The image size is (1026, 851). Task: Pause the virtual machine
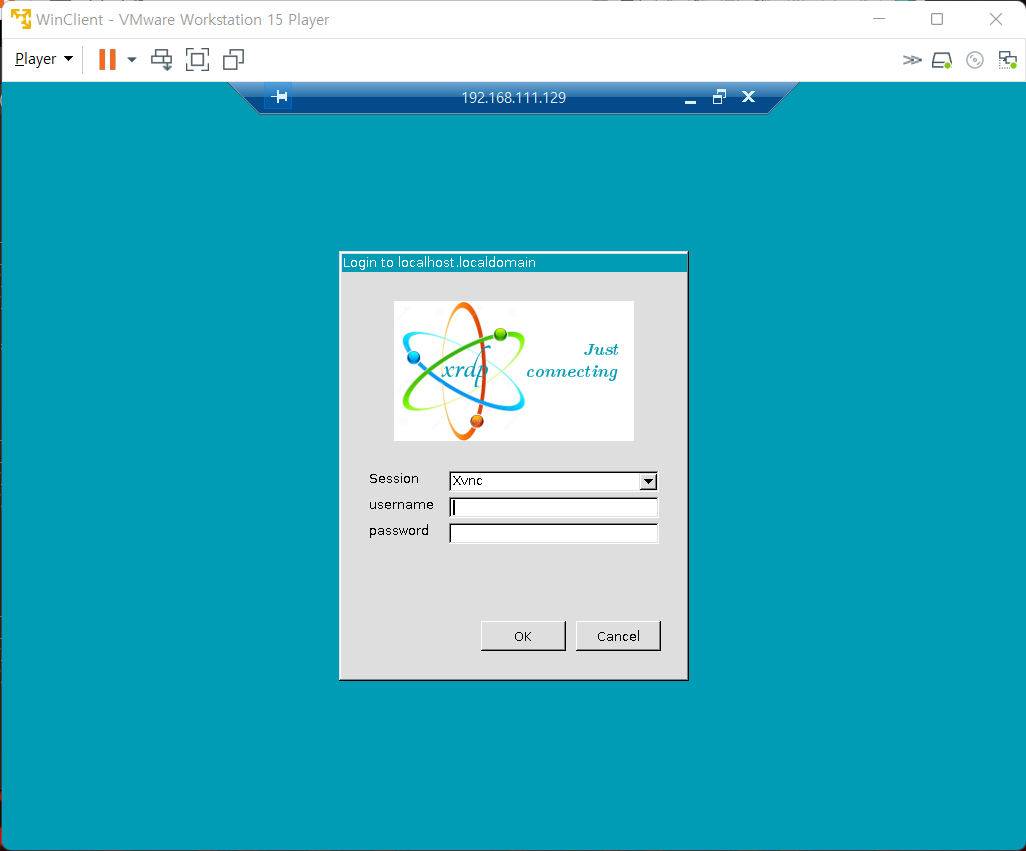pos(107,59)
